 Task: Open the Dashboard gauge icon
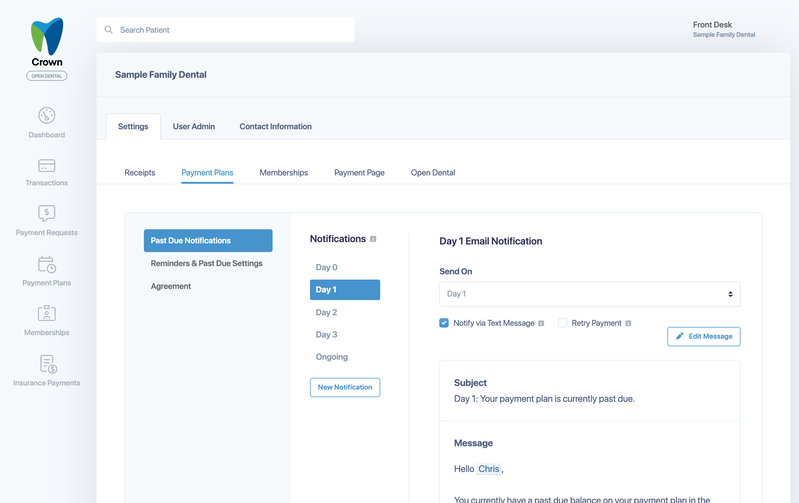46,115
